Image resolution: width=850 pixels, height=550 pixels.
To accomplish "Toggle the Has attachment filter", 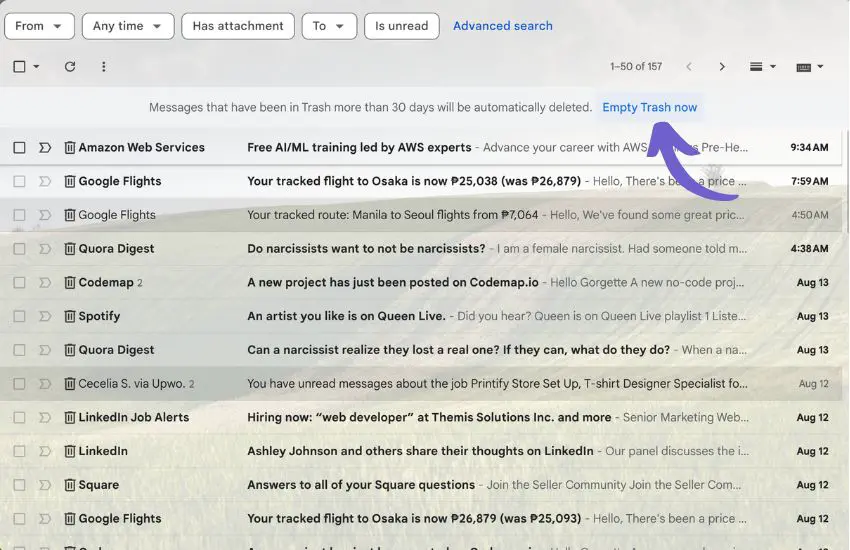I will pos(238,26).
